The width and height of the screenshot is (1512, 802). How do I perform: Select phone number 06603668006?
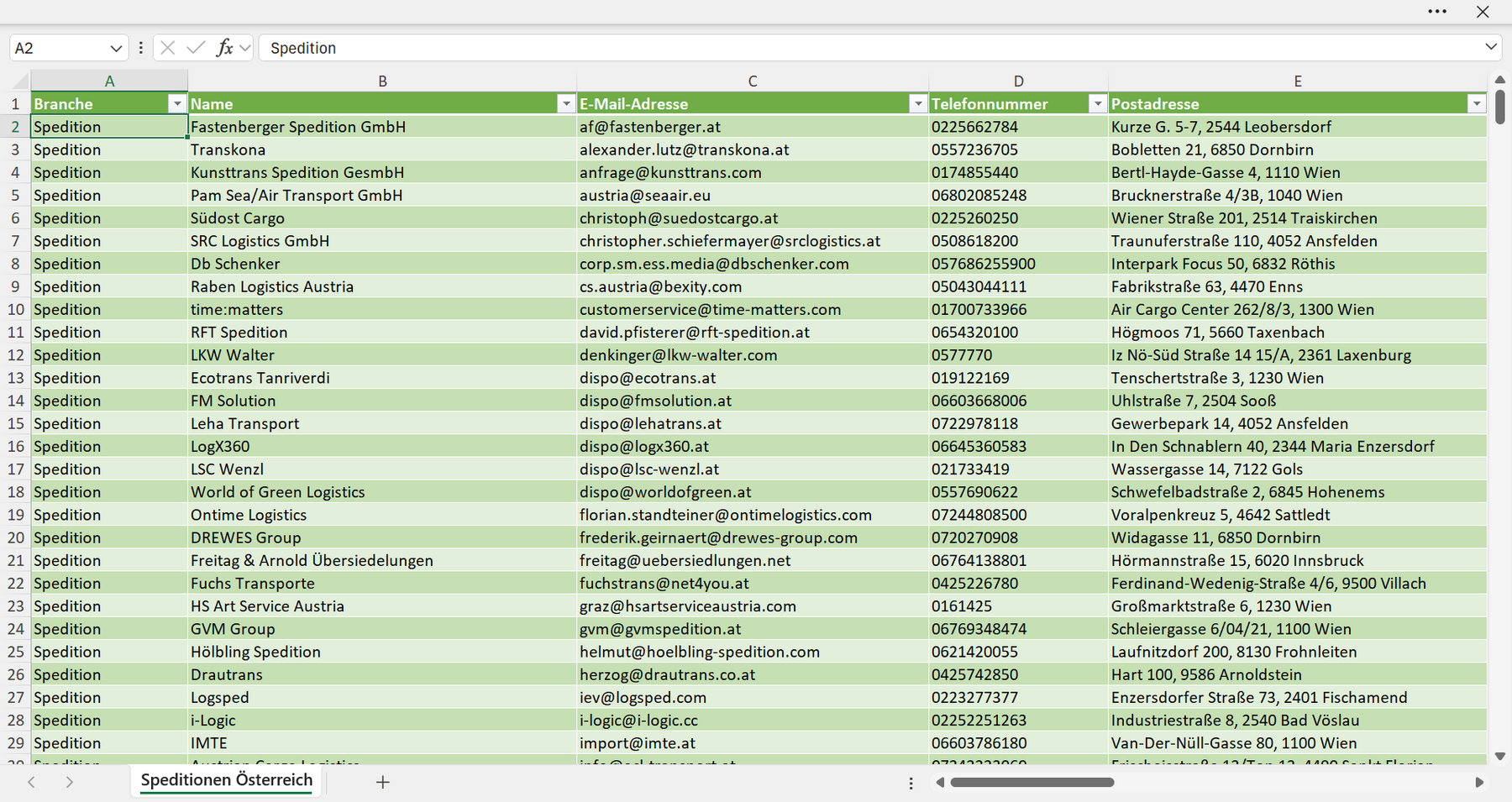(1018, 401)
